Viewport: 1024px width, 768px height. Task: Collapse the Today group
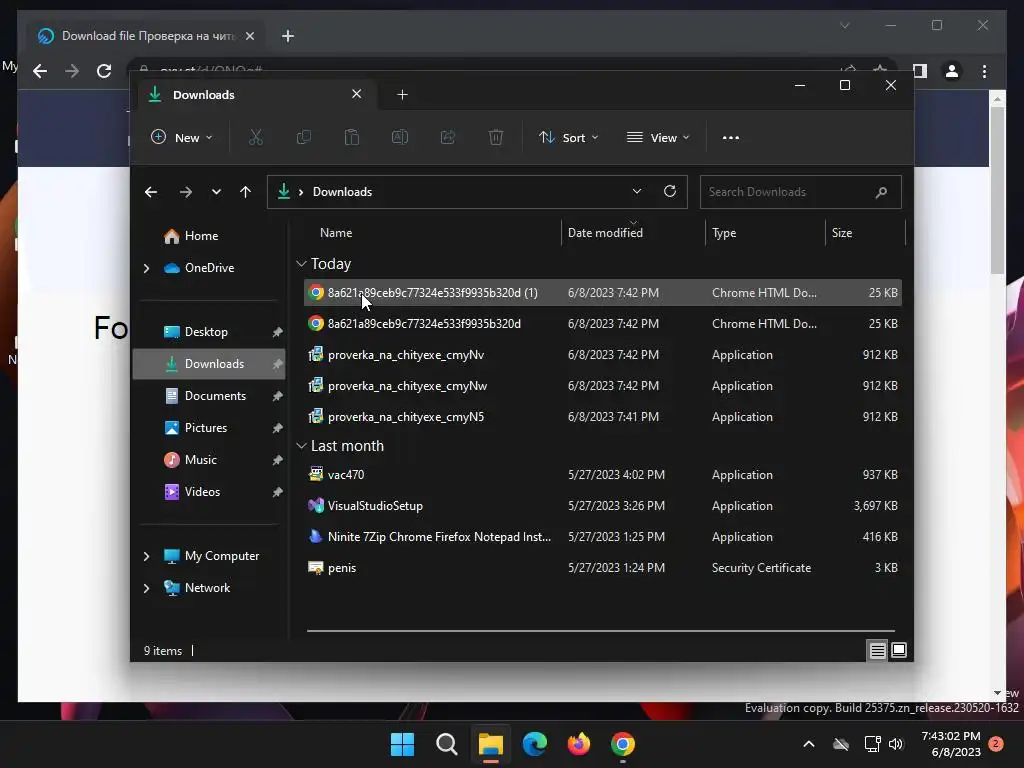pos(301,264)
